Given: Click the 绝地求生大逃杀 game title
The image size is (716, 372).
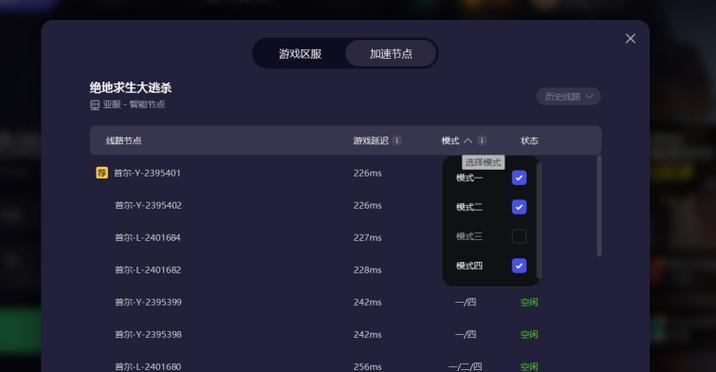Looking at the screenshot, I should pos(131,87).
